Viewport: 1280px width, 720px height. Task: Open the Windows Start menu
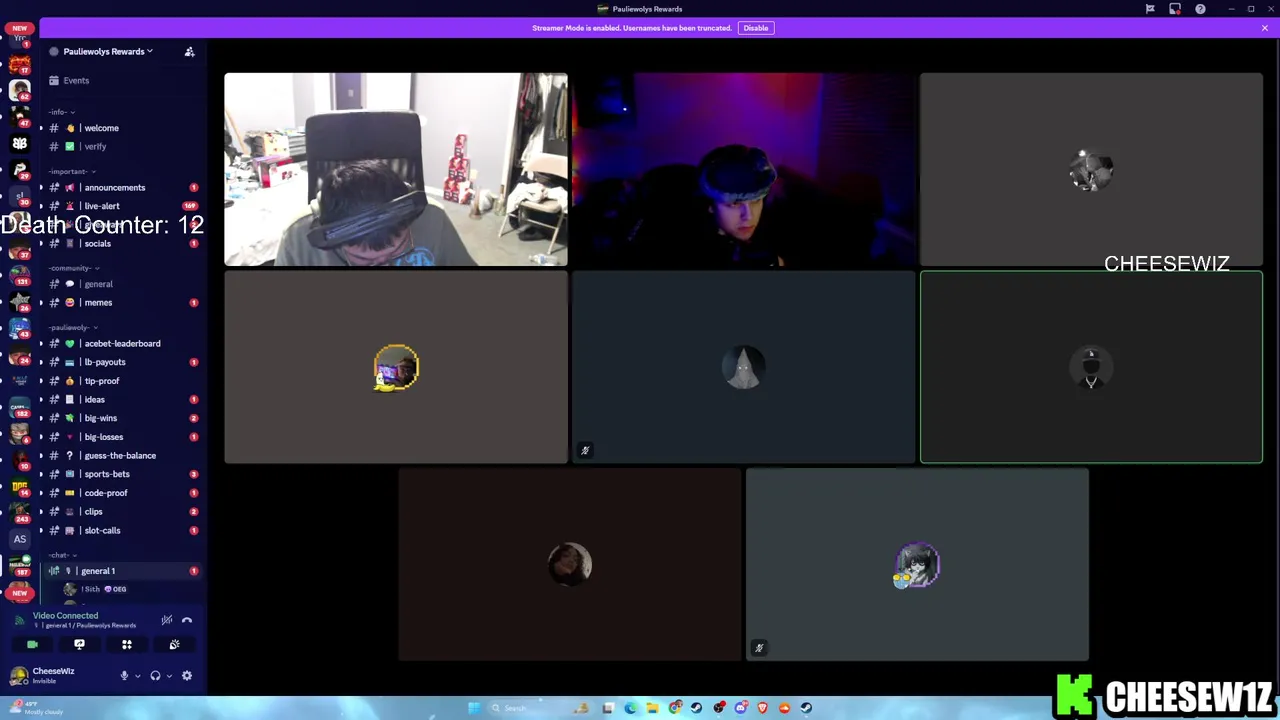point(473,708)
